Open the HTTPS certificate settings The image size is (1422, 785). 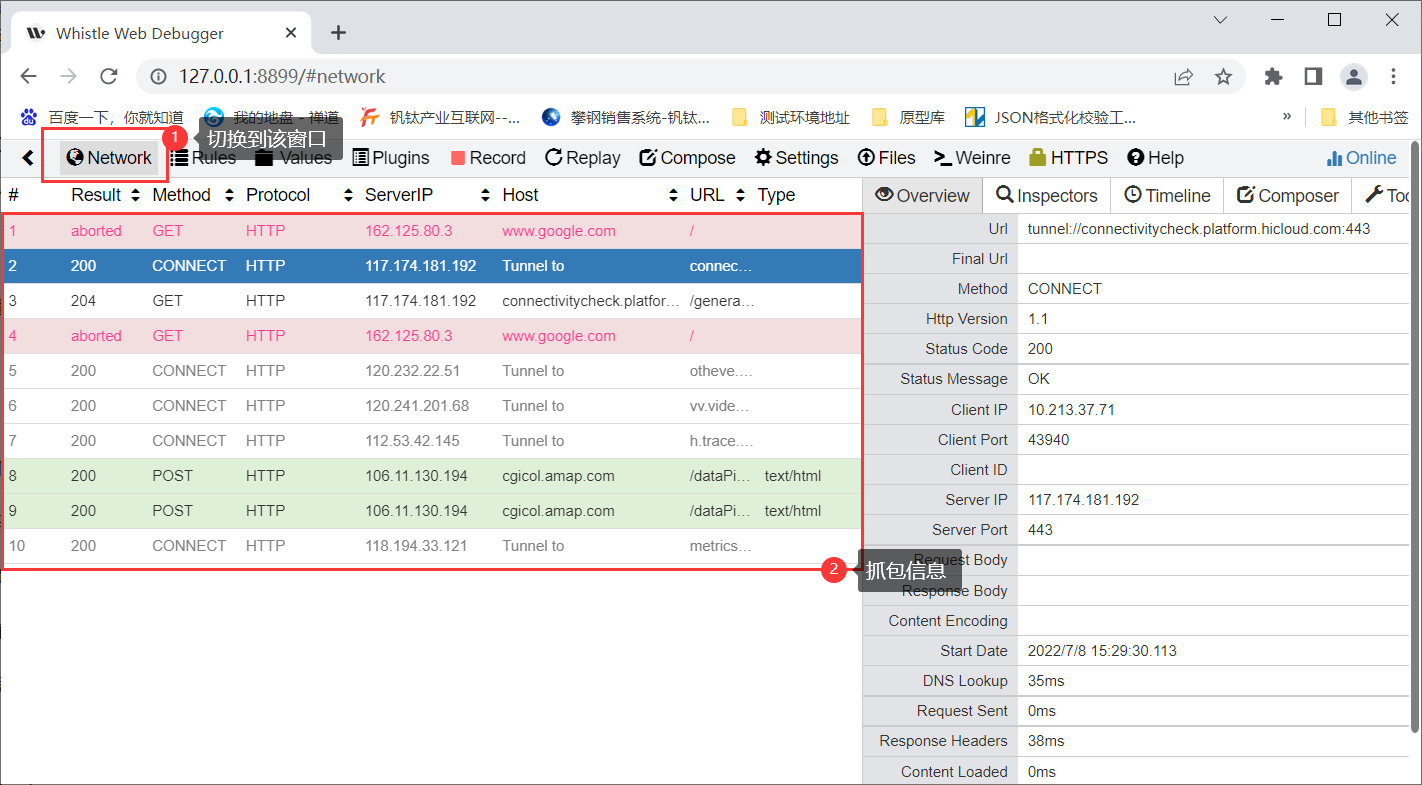(1068, 158)
